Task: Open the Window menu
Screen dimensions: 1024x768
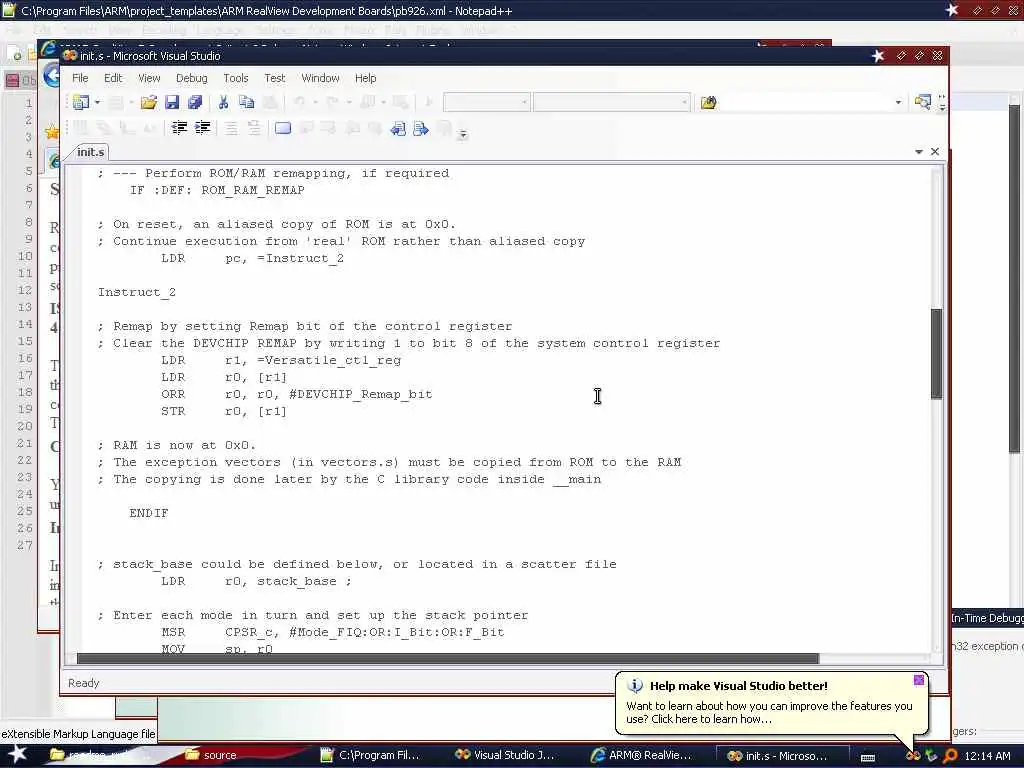Action: 320,78
